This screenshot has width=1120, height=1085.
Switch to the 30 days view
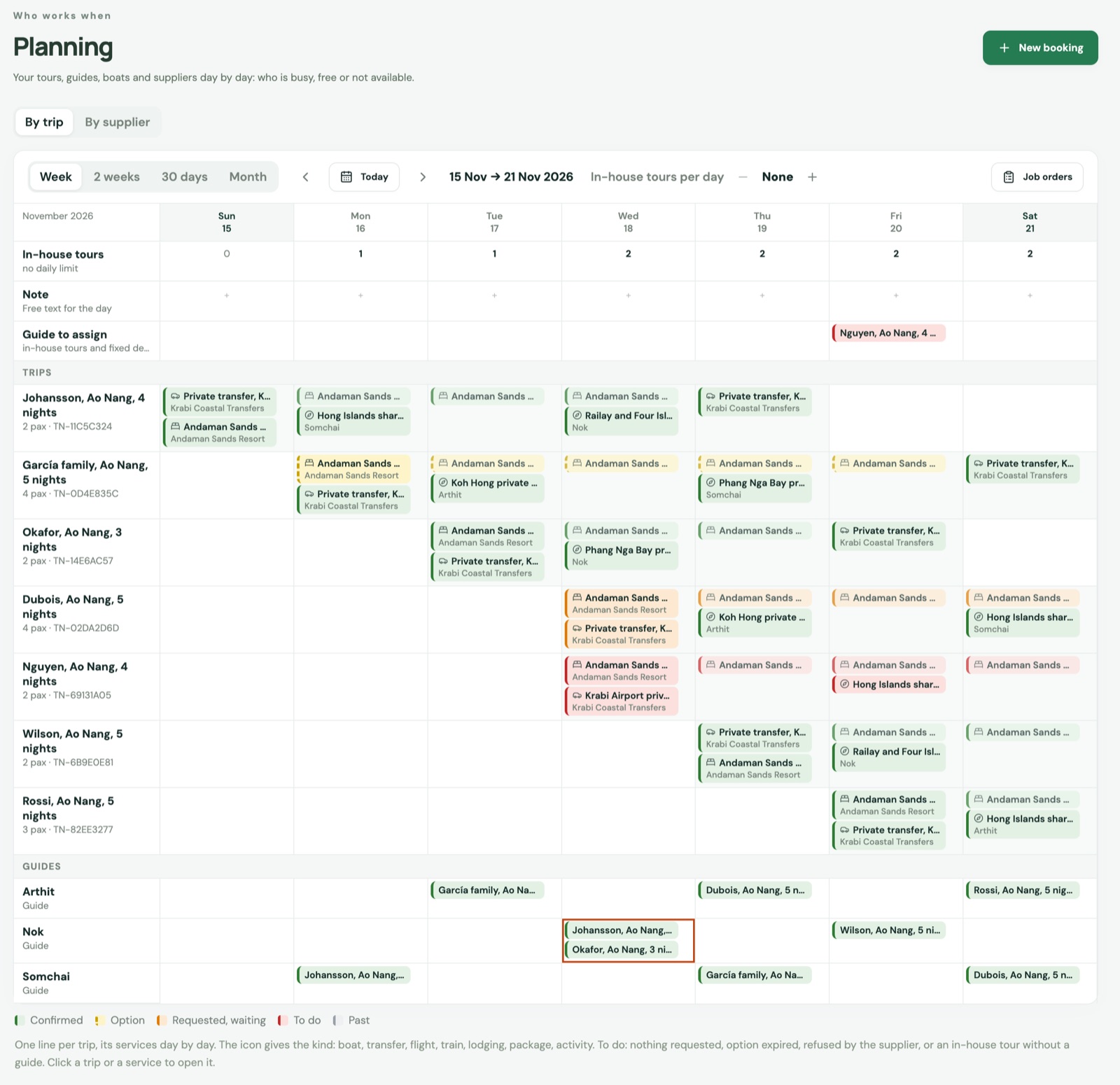[184, 176]
